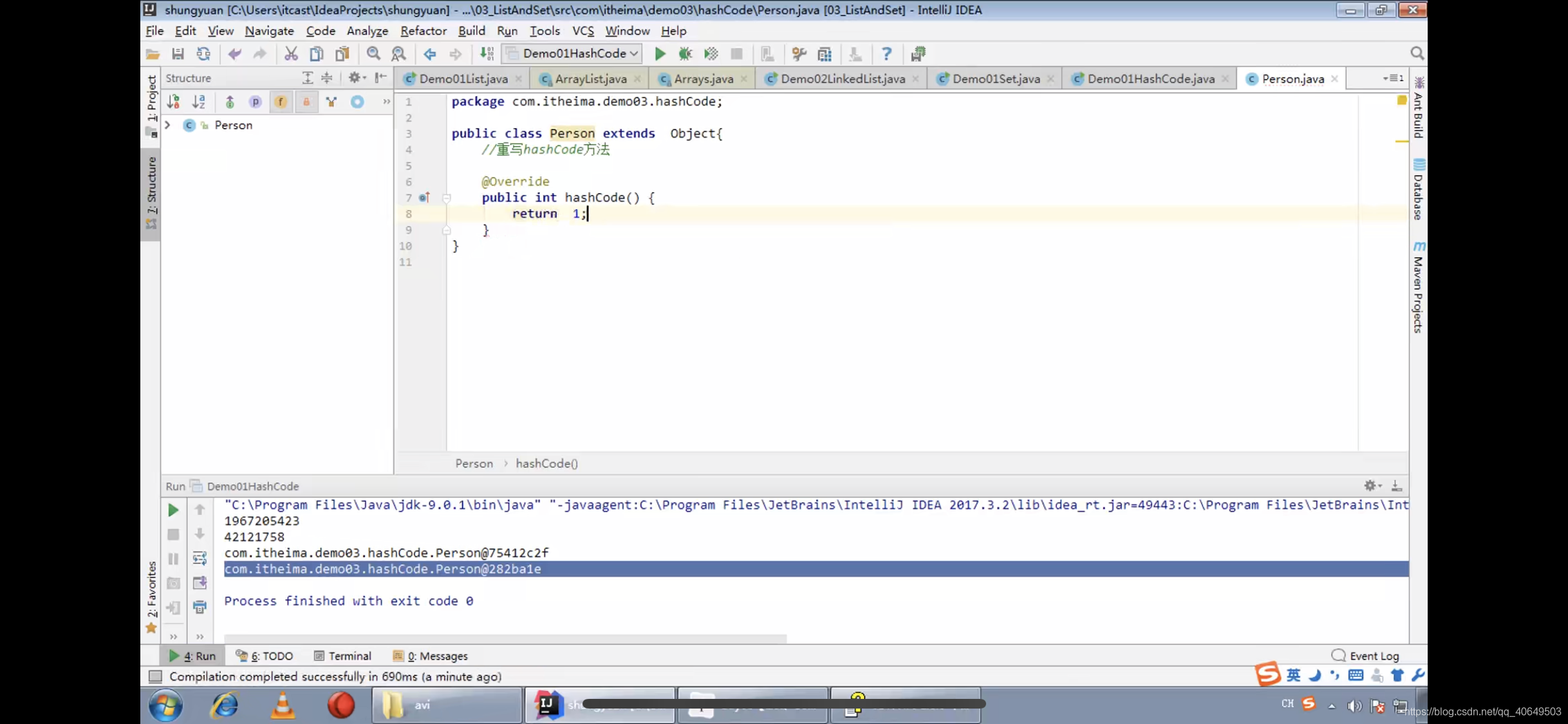Expand the Person tree item

(167, 124)
